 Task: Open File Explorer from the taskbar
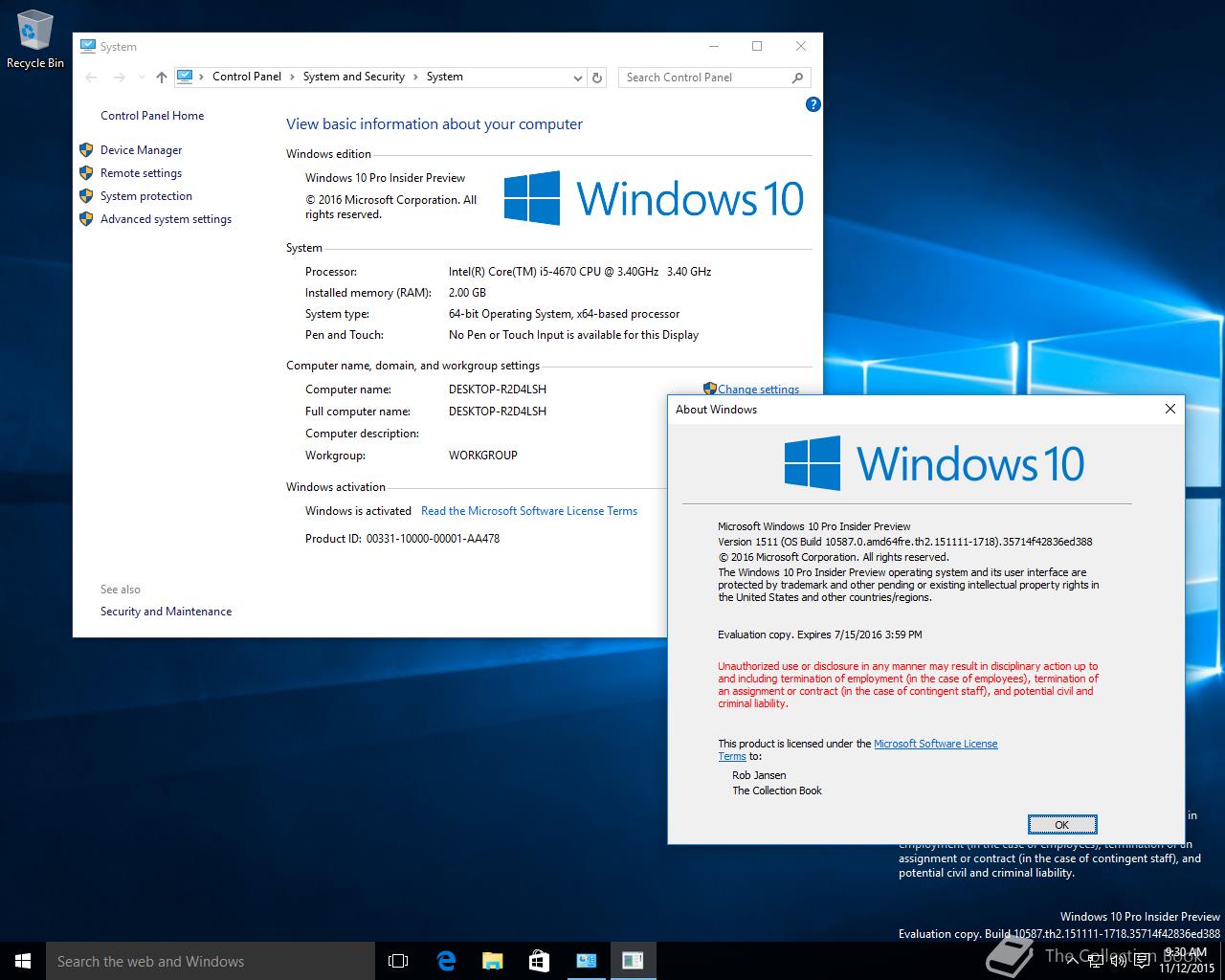(x=492, y=961)
